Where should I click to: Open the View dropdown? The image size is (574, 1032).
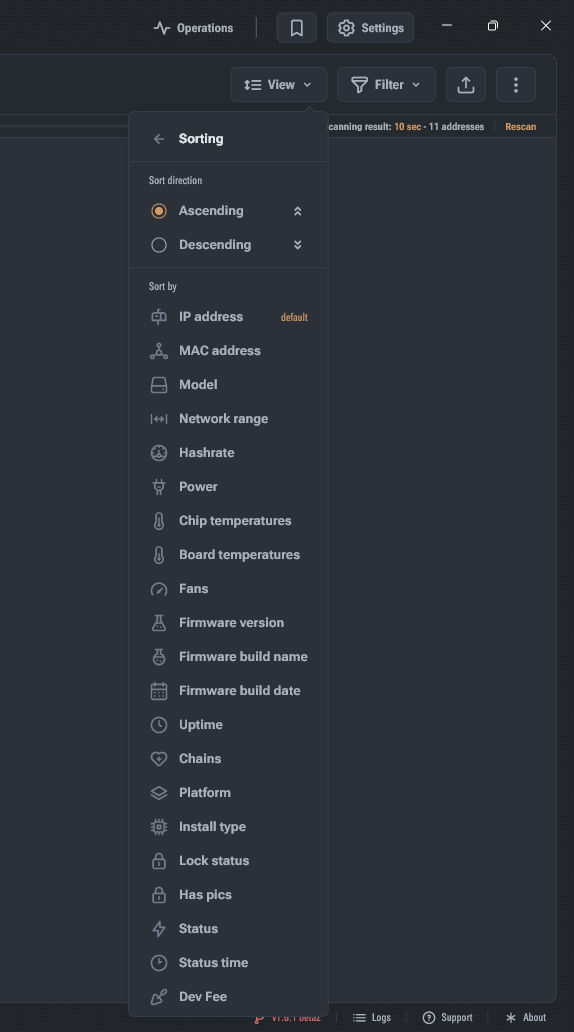(x=279, y=84)
